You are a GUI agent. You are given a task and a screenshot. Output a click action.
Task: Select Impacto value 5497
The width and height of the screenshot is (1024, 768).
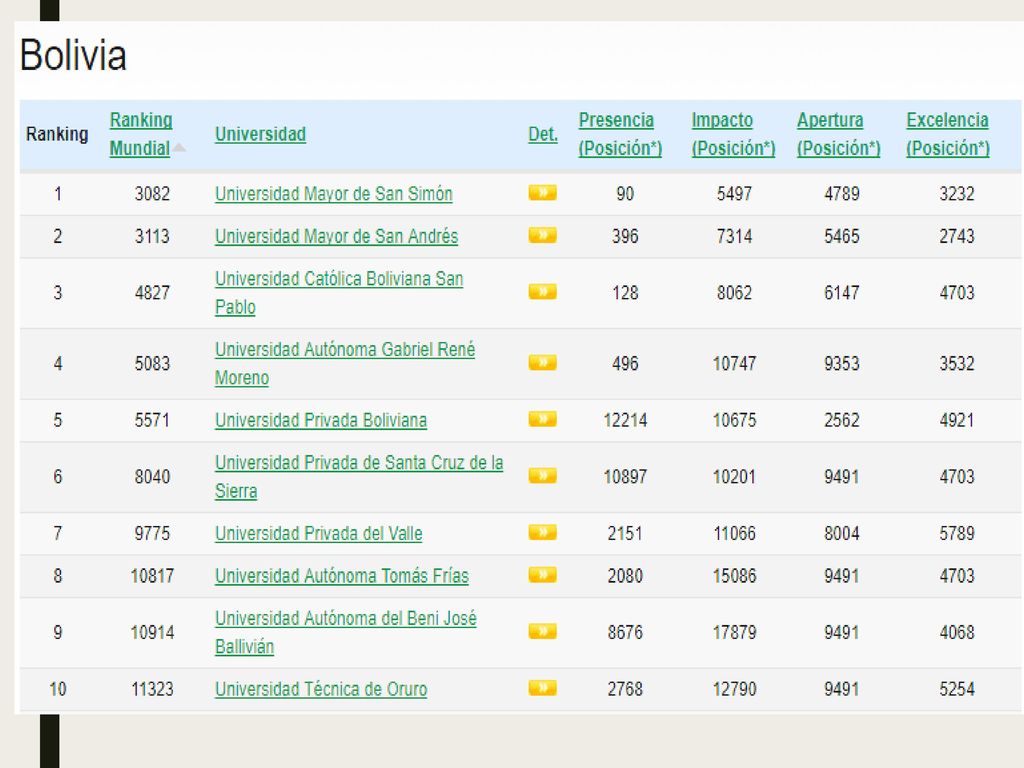click(x=734, y=194)
